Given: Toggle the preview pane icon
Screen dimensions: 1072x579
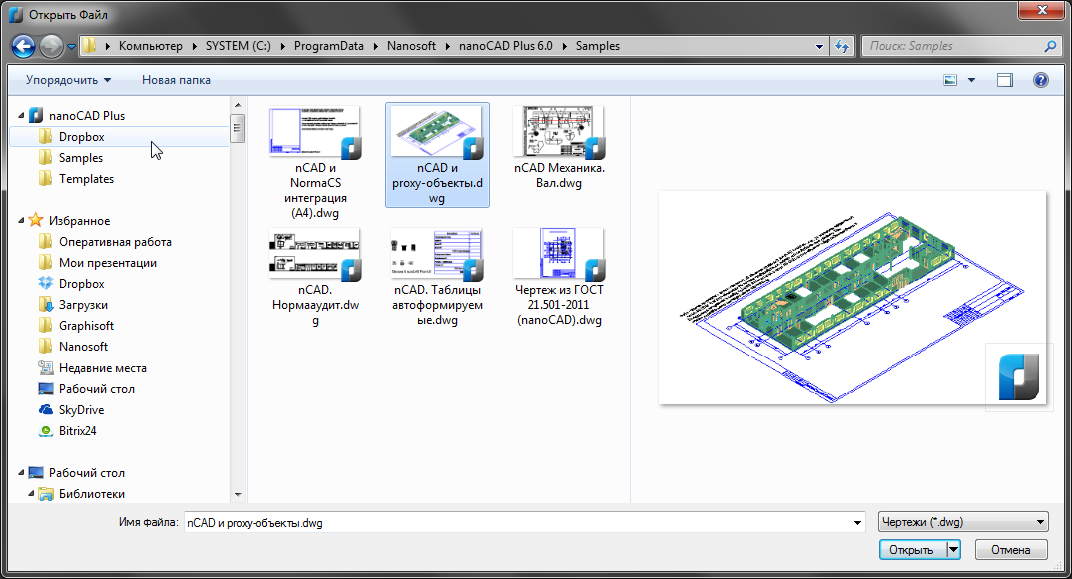Looking at the screenshot, I should pos(1006,79).
